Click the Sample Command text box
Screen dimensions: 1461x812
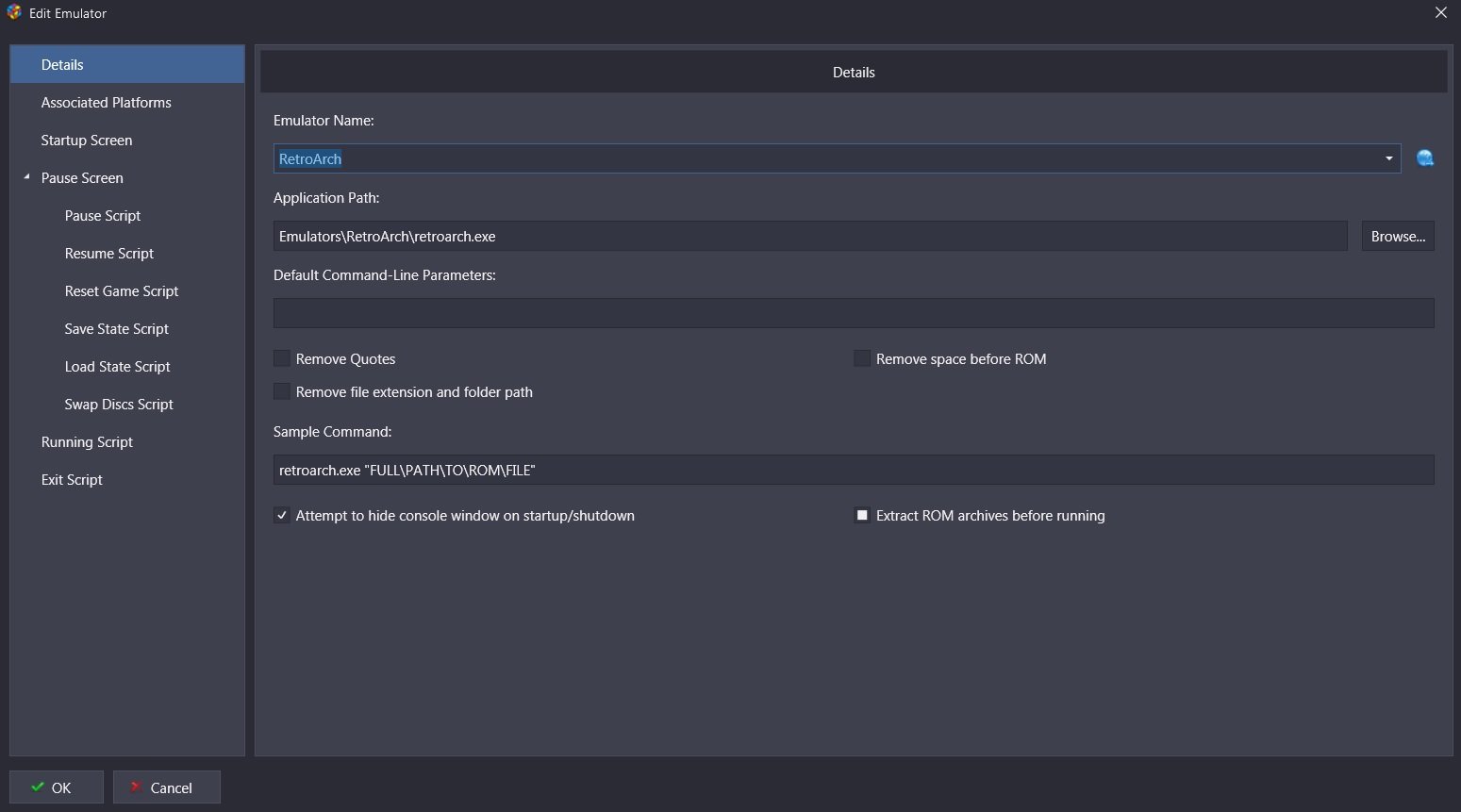point(854,470)
